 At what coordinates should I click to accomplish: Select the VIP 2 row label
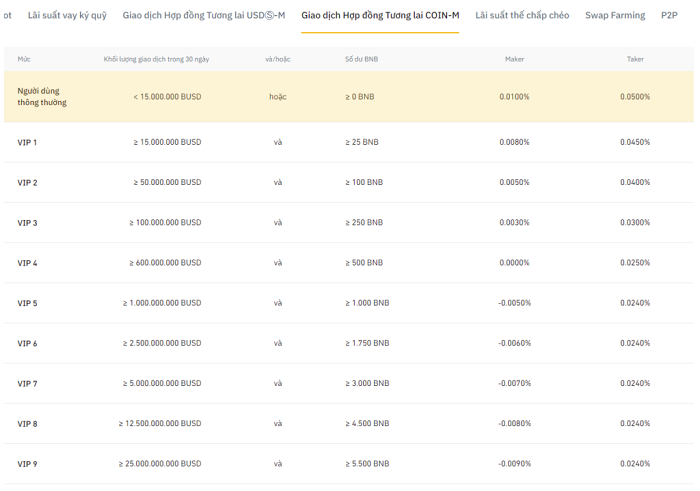[27, 183]
